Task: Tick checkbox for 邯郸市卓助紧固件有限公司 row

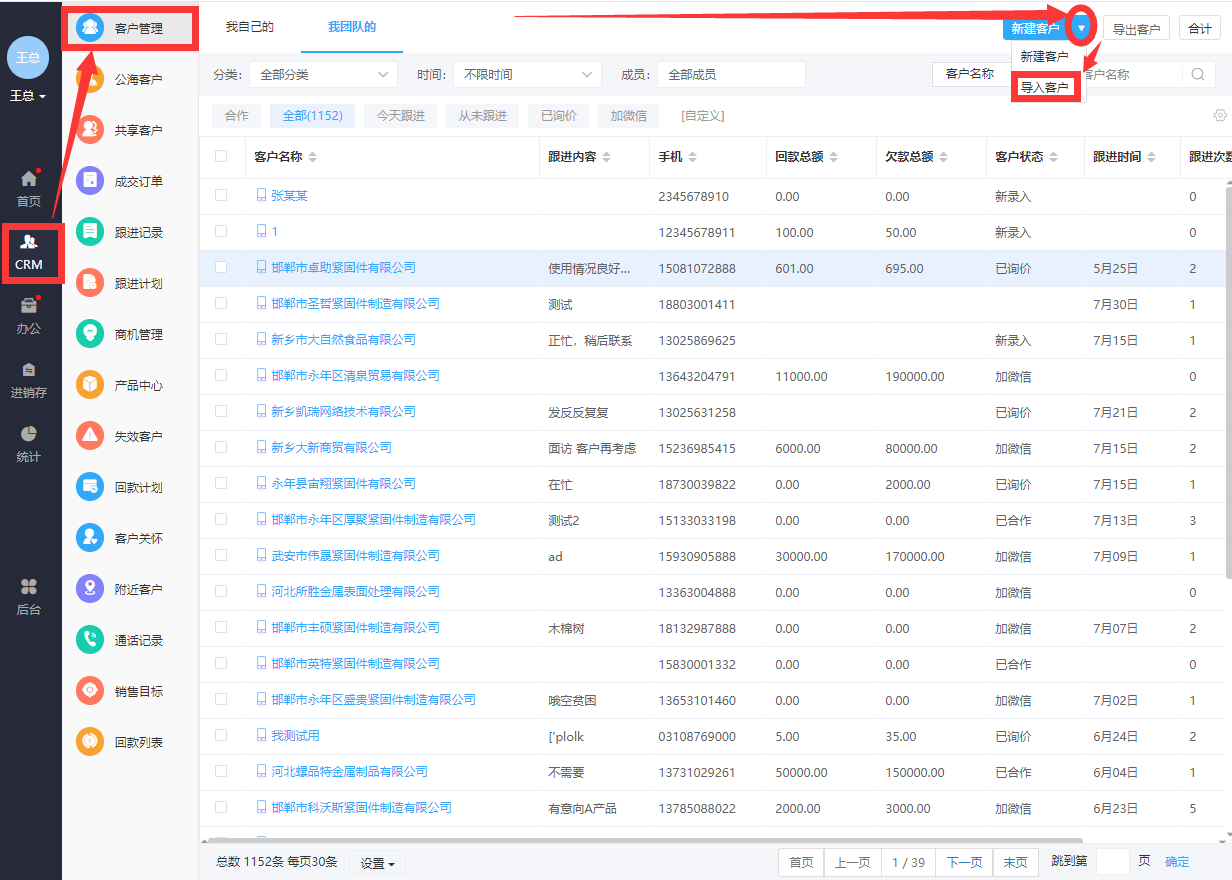Action: pos(221,267)
